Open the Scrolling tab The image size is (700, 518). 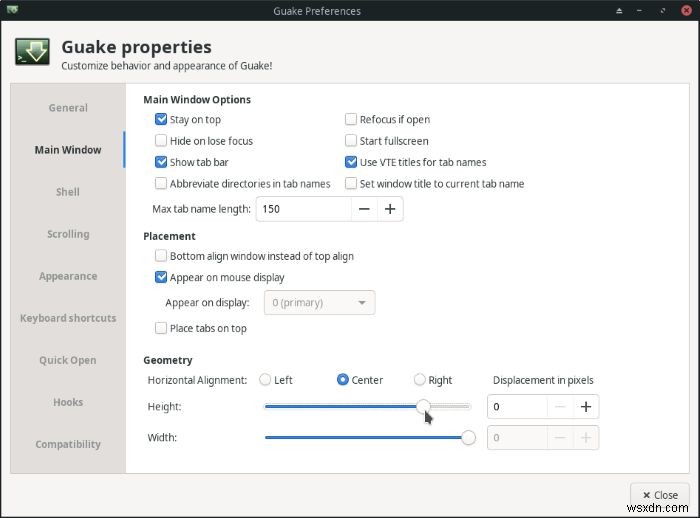pyautogui.click(x=68, y=234)
